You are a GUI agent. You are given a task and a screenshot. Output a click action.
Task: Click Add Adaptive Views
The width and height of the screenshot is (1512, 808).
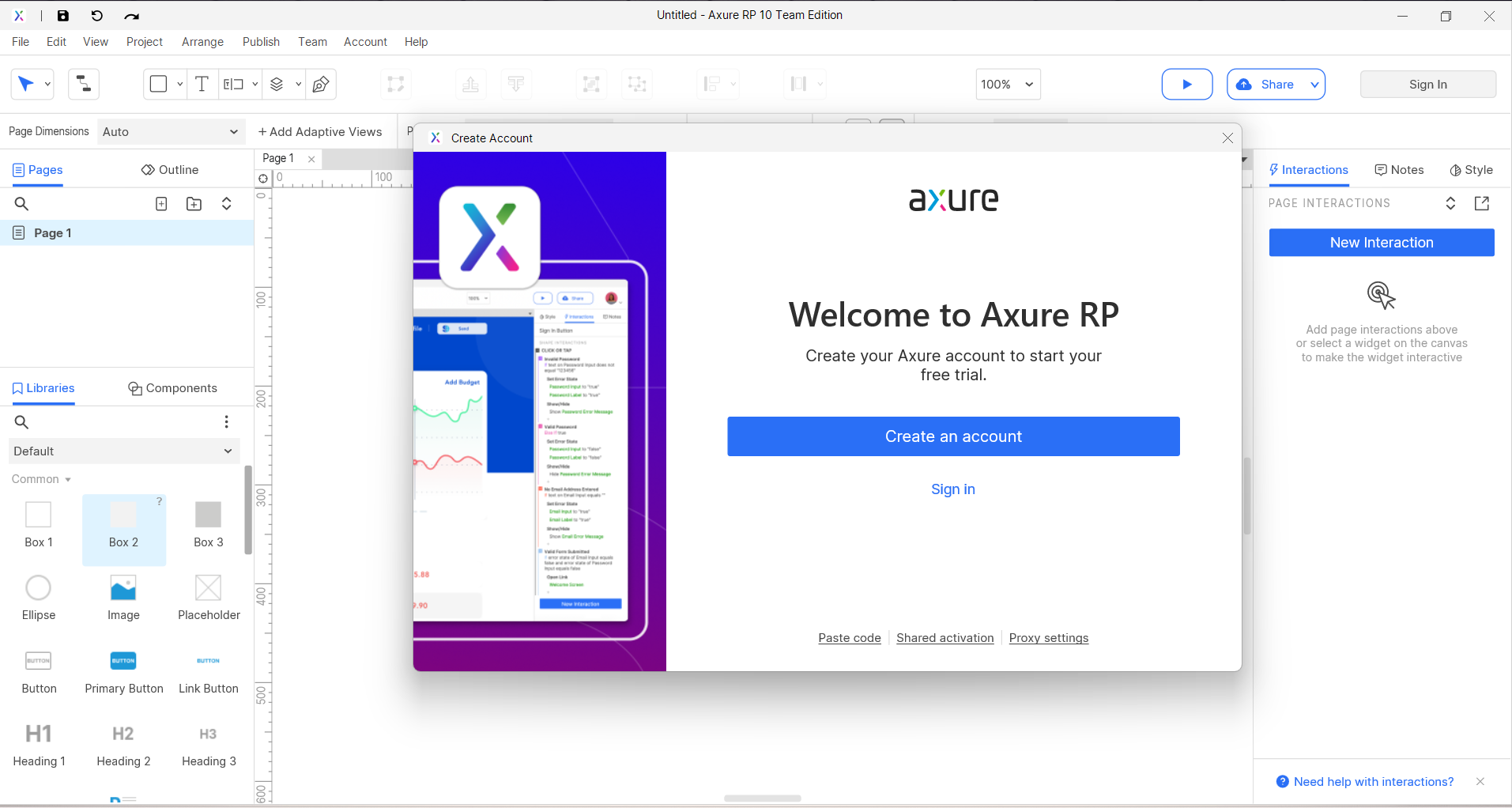click(320, 131)
